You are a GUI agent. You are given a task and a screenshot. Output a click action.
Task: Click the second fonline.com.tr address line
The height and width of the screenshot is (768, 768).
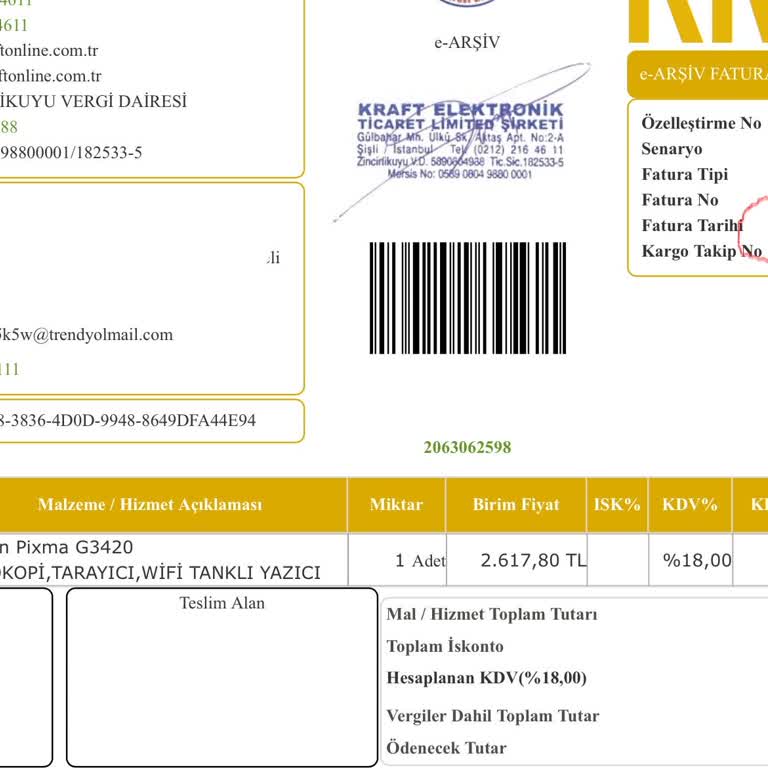click(x=50, y=76)
